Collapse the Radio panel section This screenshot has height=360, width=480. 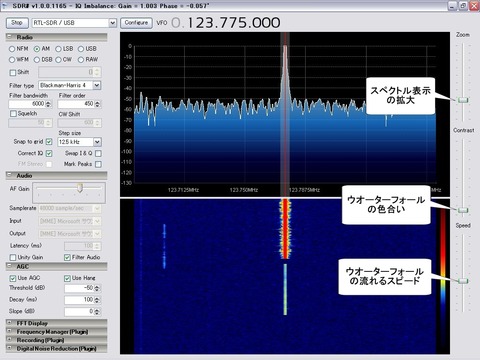[10, 37]
